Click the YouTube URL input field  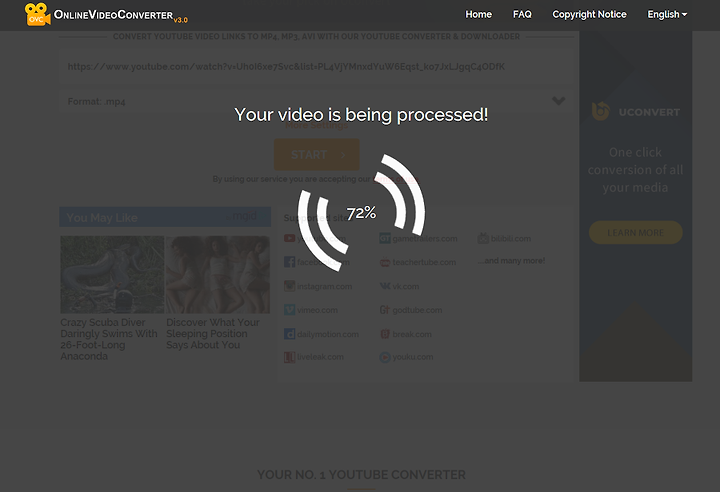(x=316, y=67)
